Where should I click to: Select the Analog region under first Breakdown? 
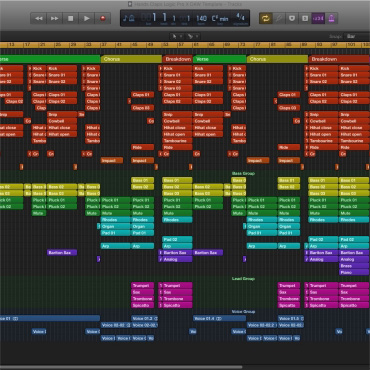[x=177, y=259]
